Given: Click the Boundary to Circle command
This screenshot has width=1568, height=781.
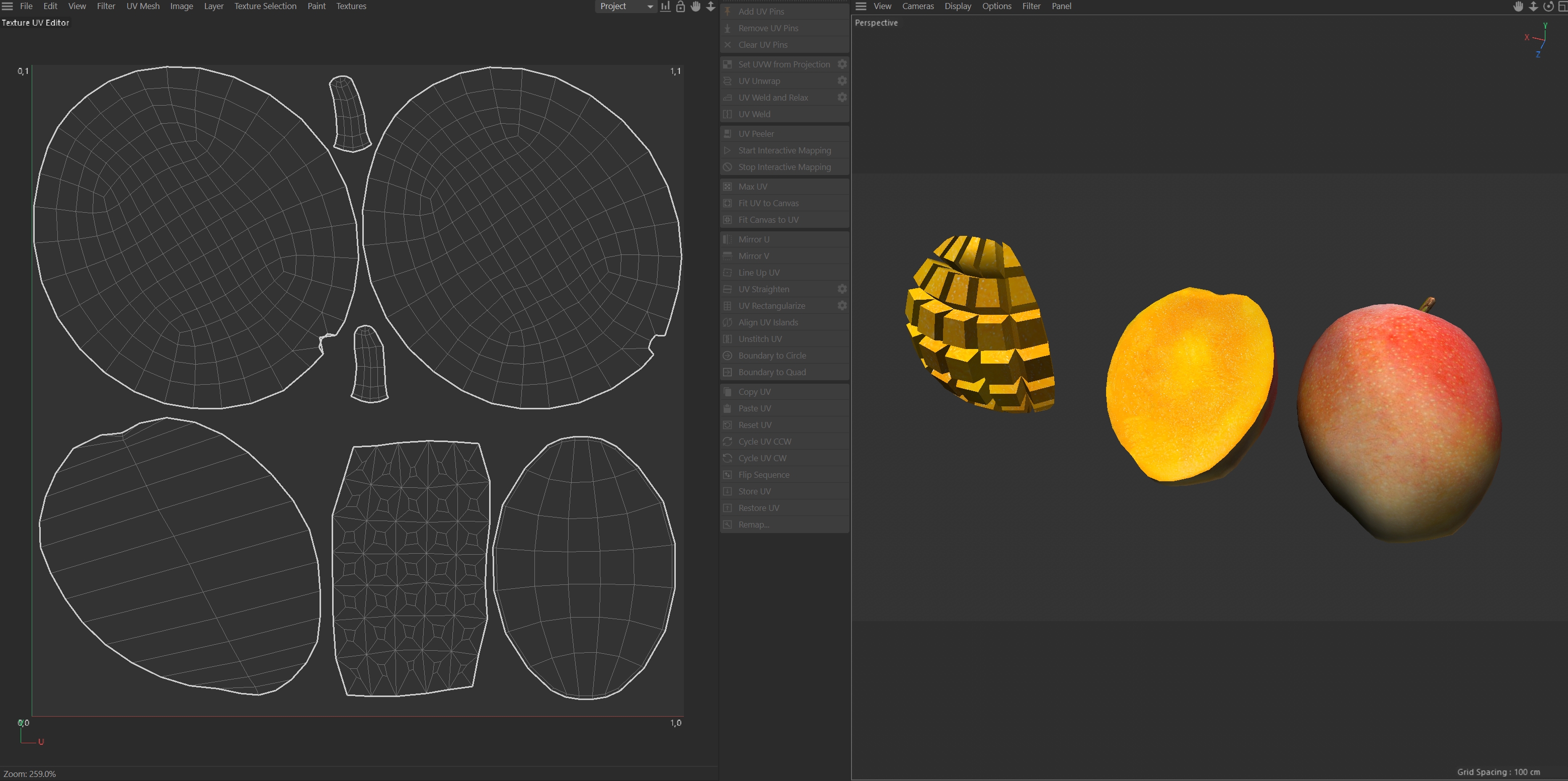Looking at the screenshot, I should point(772,356).
